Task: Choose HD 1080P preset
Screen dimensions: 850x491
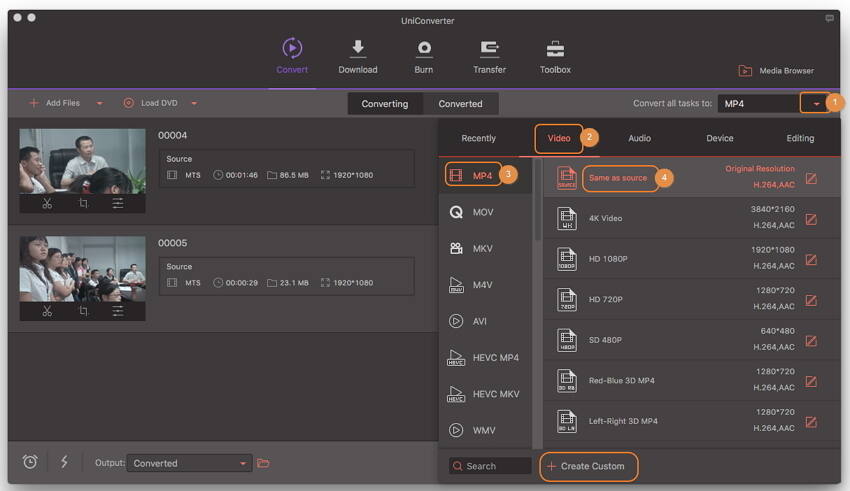Action: click(692, 259)
